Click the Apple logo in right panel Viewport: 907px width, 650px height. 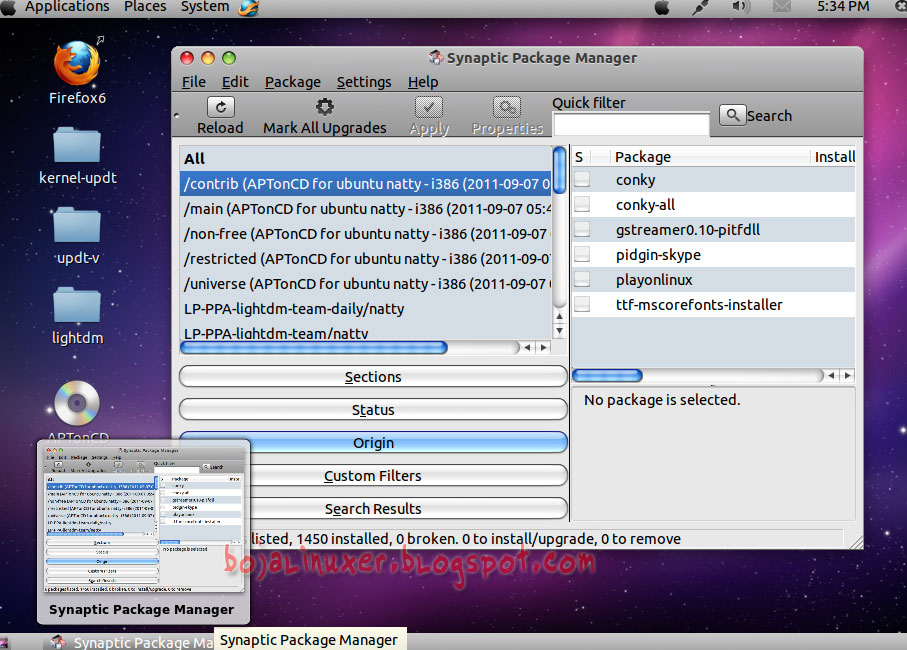click(x=662, y=7)
